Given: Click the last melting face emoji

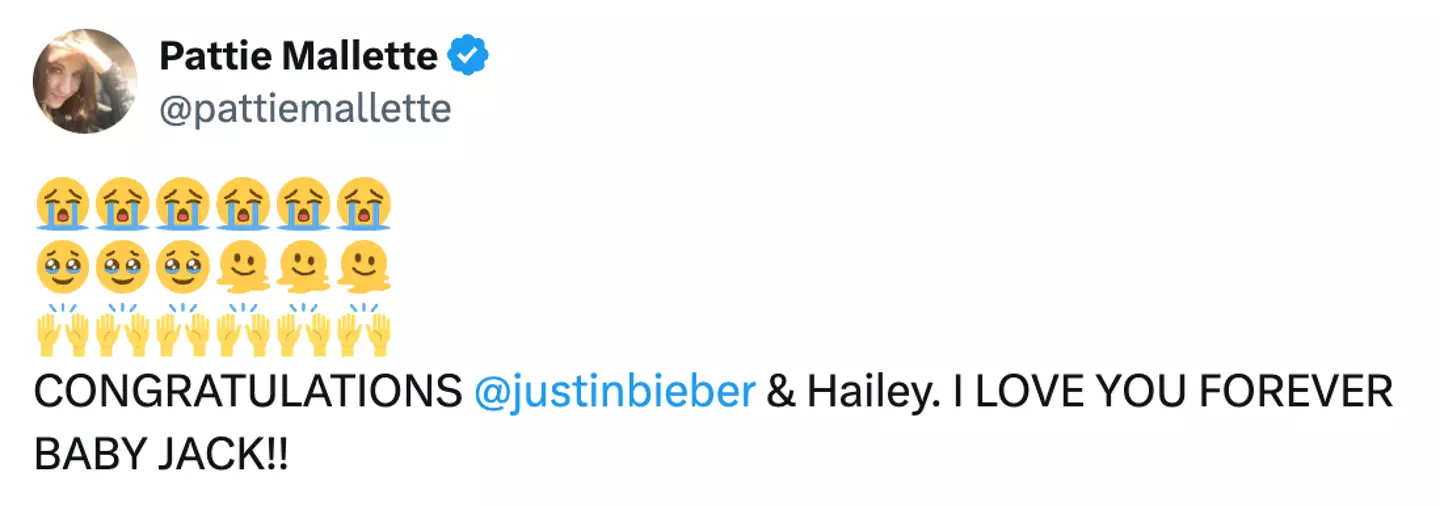Looking at the screenshot, I should [364, 268].
